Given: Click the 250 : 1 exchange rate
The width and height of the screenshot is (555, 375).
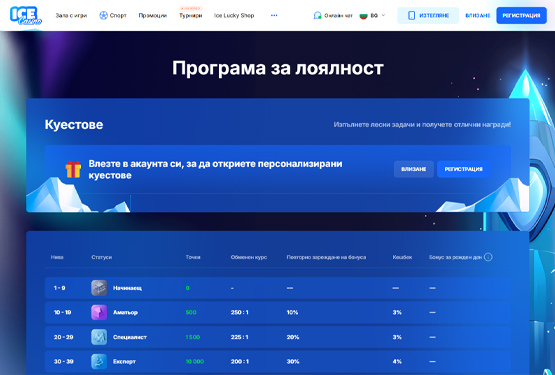Looking at the screenshot, I should coord(240,312).
